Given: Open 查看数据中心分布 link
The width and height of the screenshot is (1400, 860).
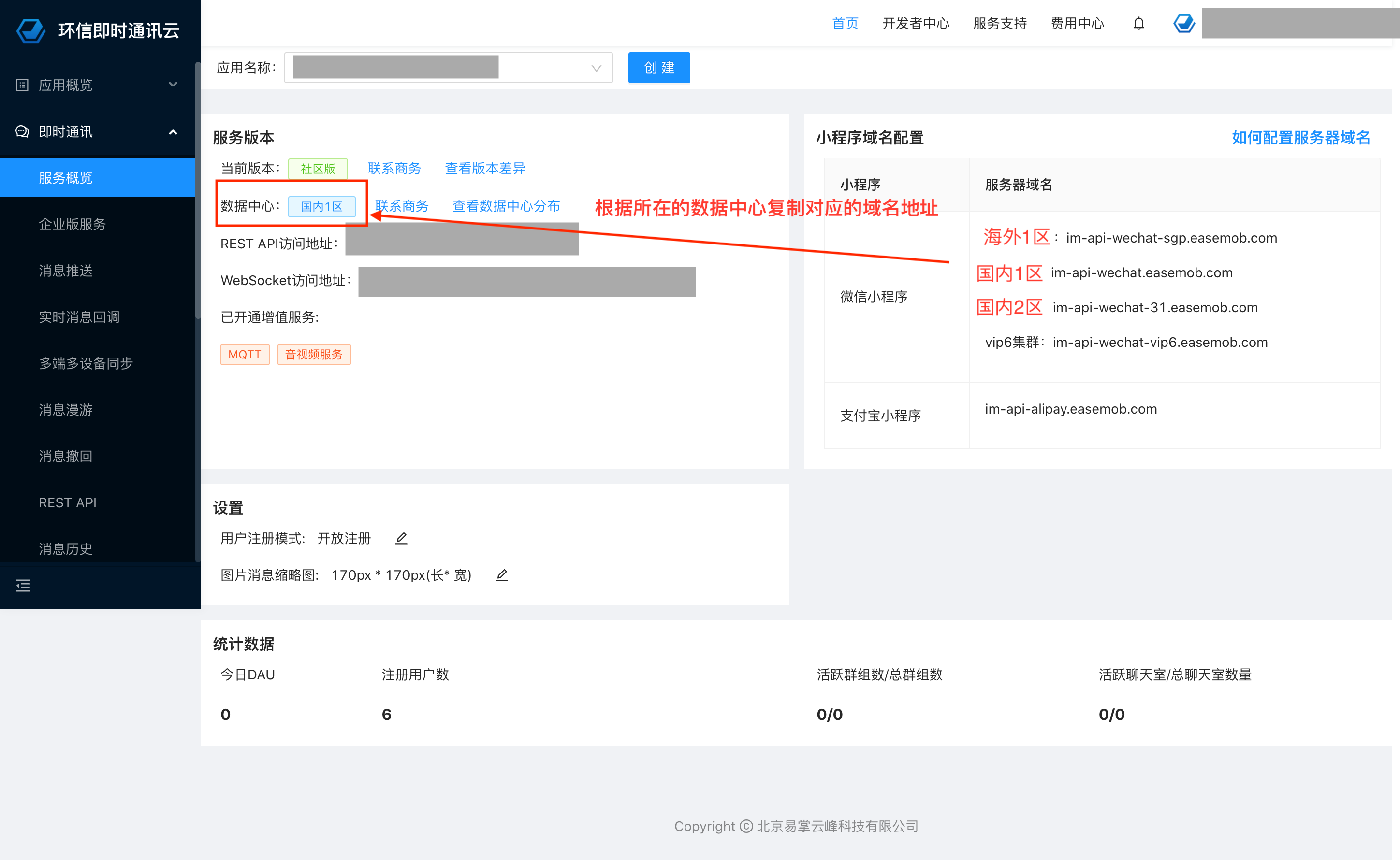Looking at the screenshot, I should click(506, 206).
